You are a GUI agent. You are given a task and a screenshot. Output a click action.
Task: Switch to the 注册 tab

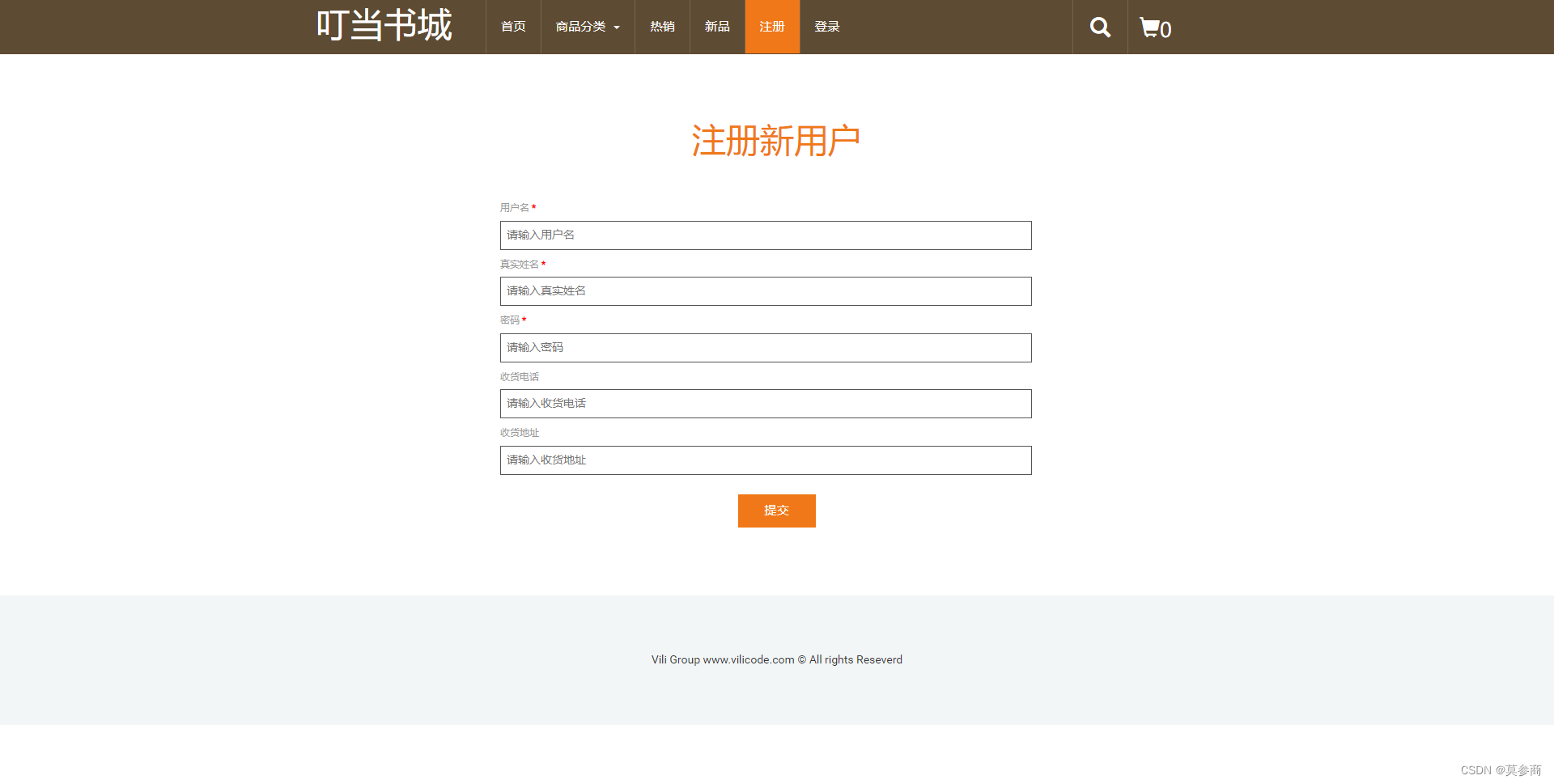pyautogui.click(x=771, y=27)
